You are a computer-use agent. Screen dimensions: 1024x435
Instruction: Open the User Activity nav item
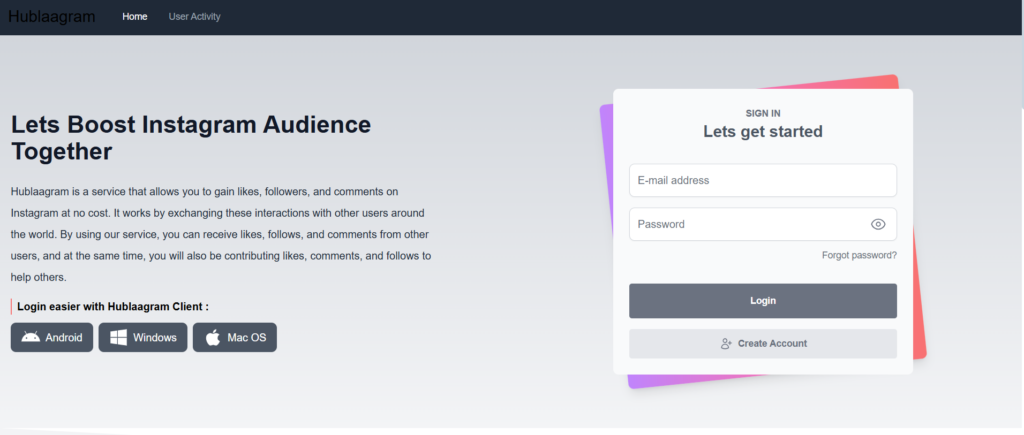[x=195, y=16]
